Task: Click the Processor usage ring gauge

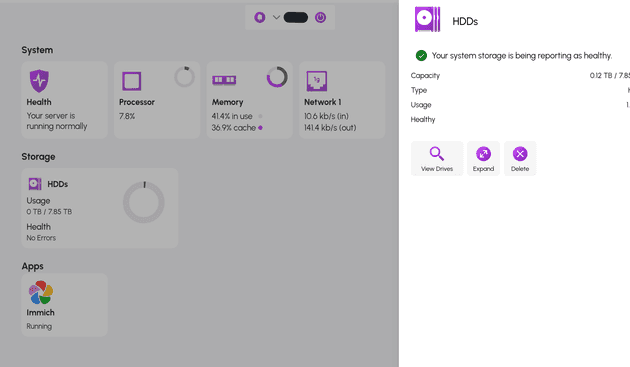Action: point(184,77)
